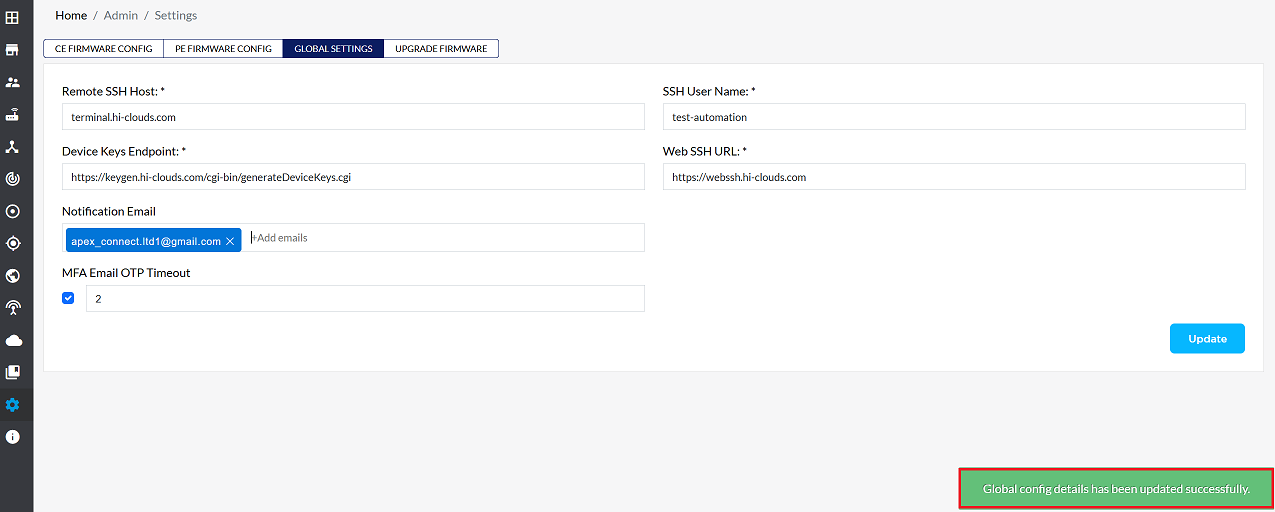Click the router device icon in sidebar

[x=13, y=114]
